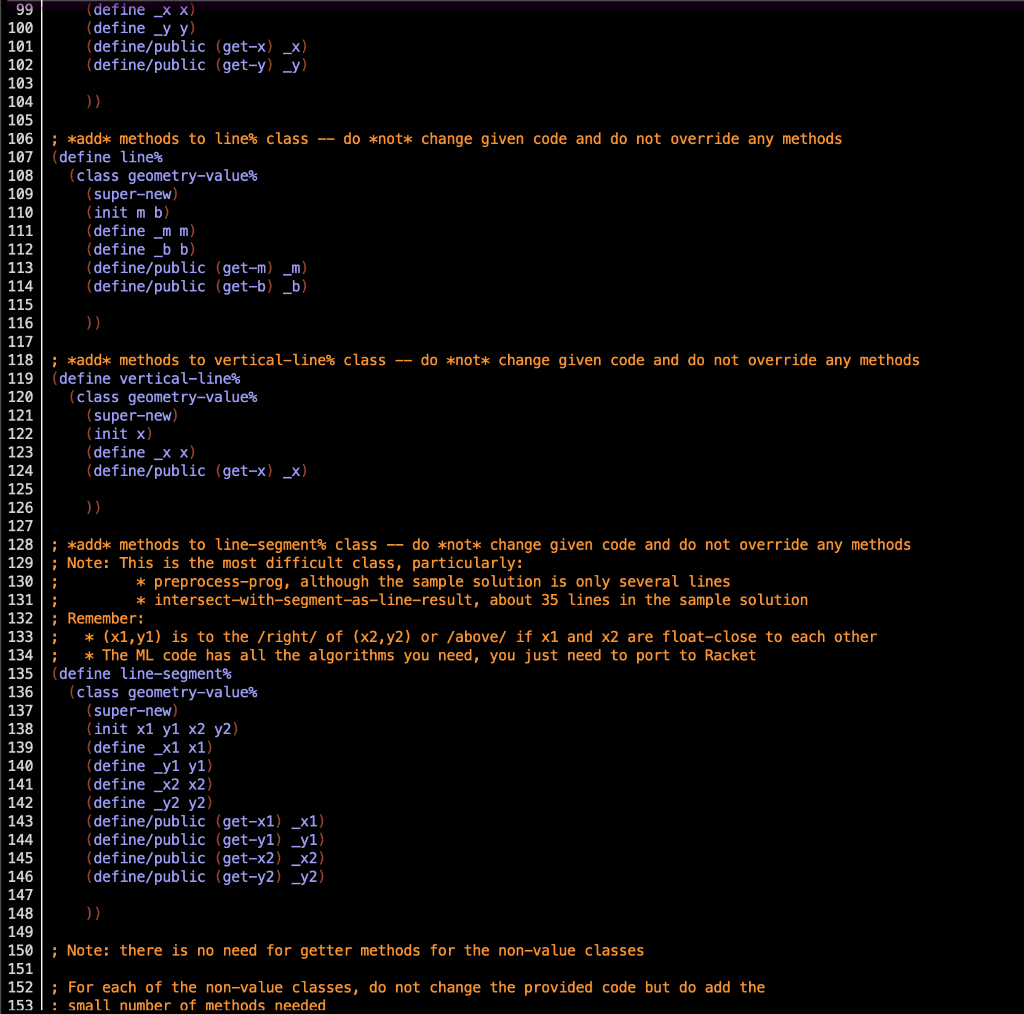Click line number 107 in the gutter
1024x1014 pixels.
click(20, 157)
